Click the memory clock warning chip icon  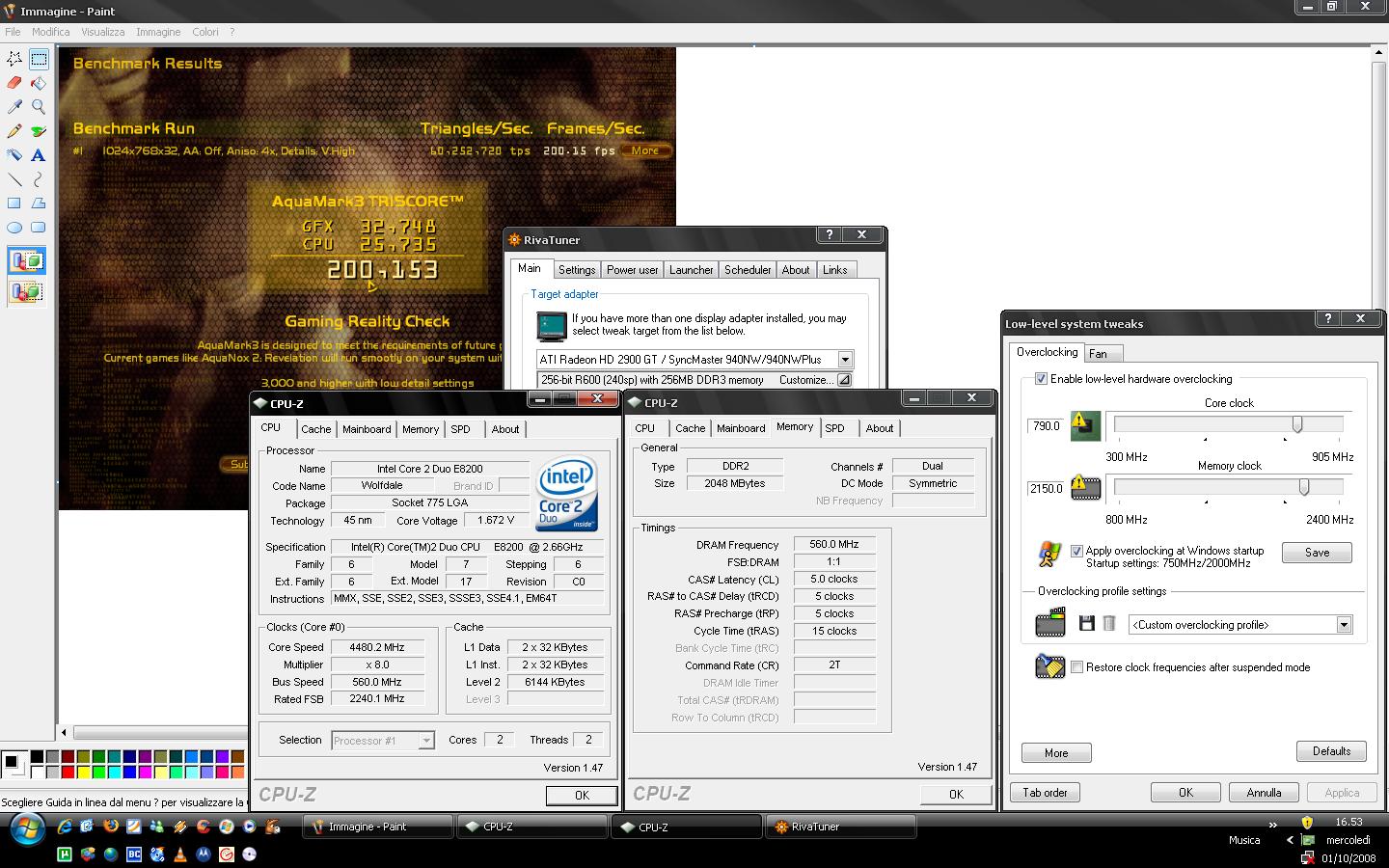pyautogui.click(x=1086, y=488)
